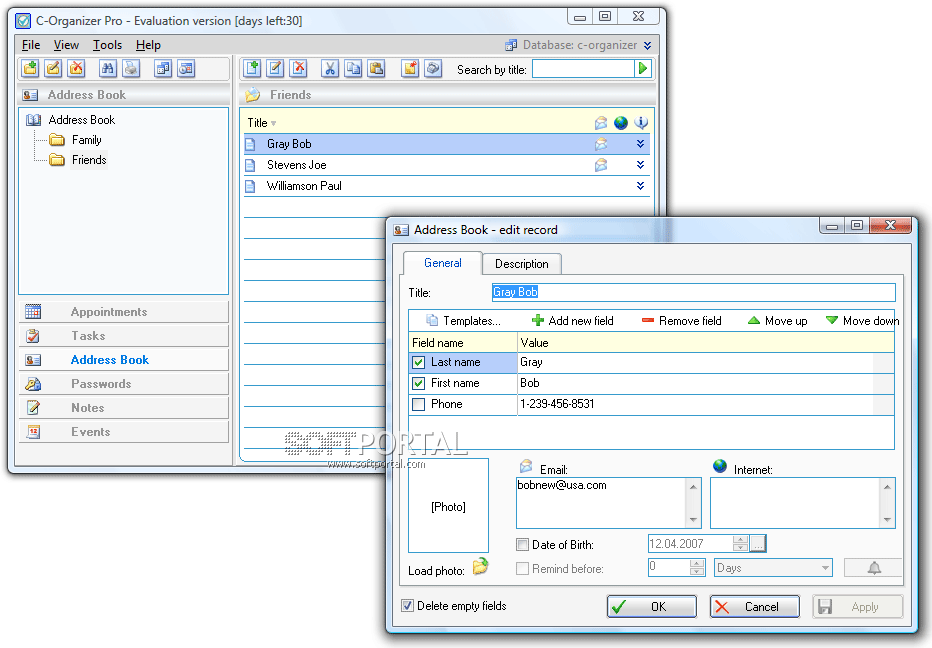Click Move up
Screen dimensions: 932x648
click(777, 321)
